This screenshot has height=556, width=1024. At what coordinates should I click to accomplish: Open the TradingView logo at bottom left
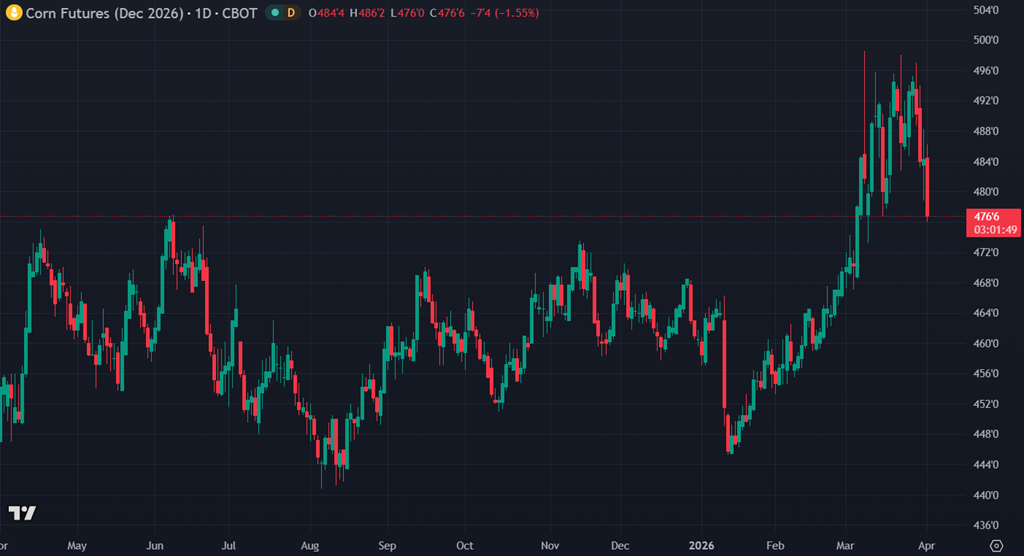pos(22,513)
